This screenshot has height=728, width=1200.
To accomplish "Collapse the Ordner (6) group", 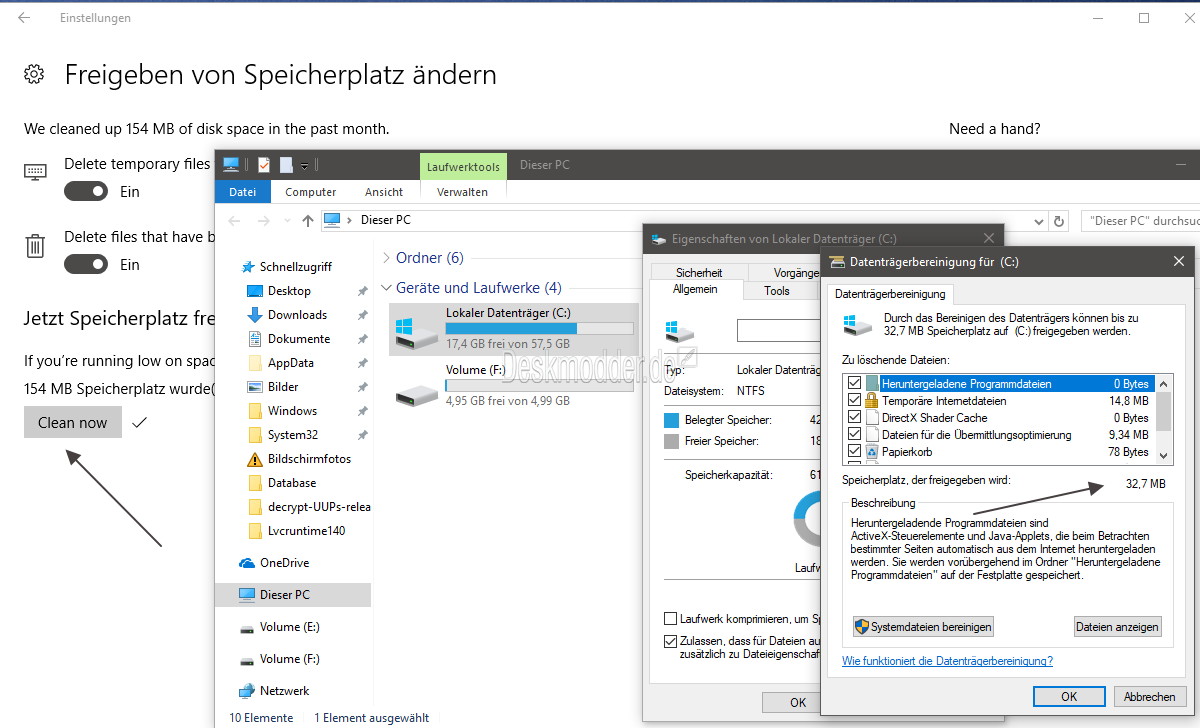I will pyautogui.click(x=387, y=258).
